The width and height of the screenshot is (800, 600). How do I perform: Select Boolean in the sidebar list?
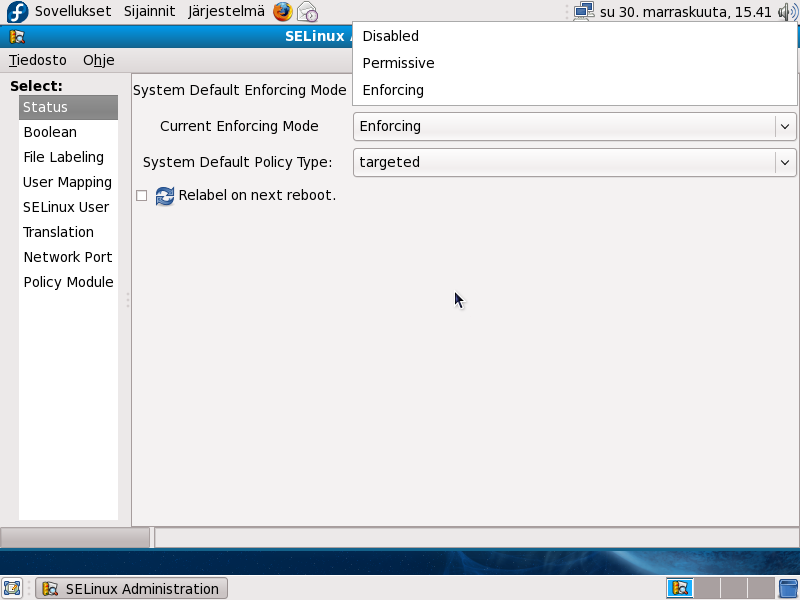click(50, 132)
